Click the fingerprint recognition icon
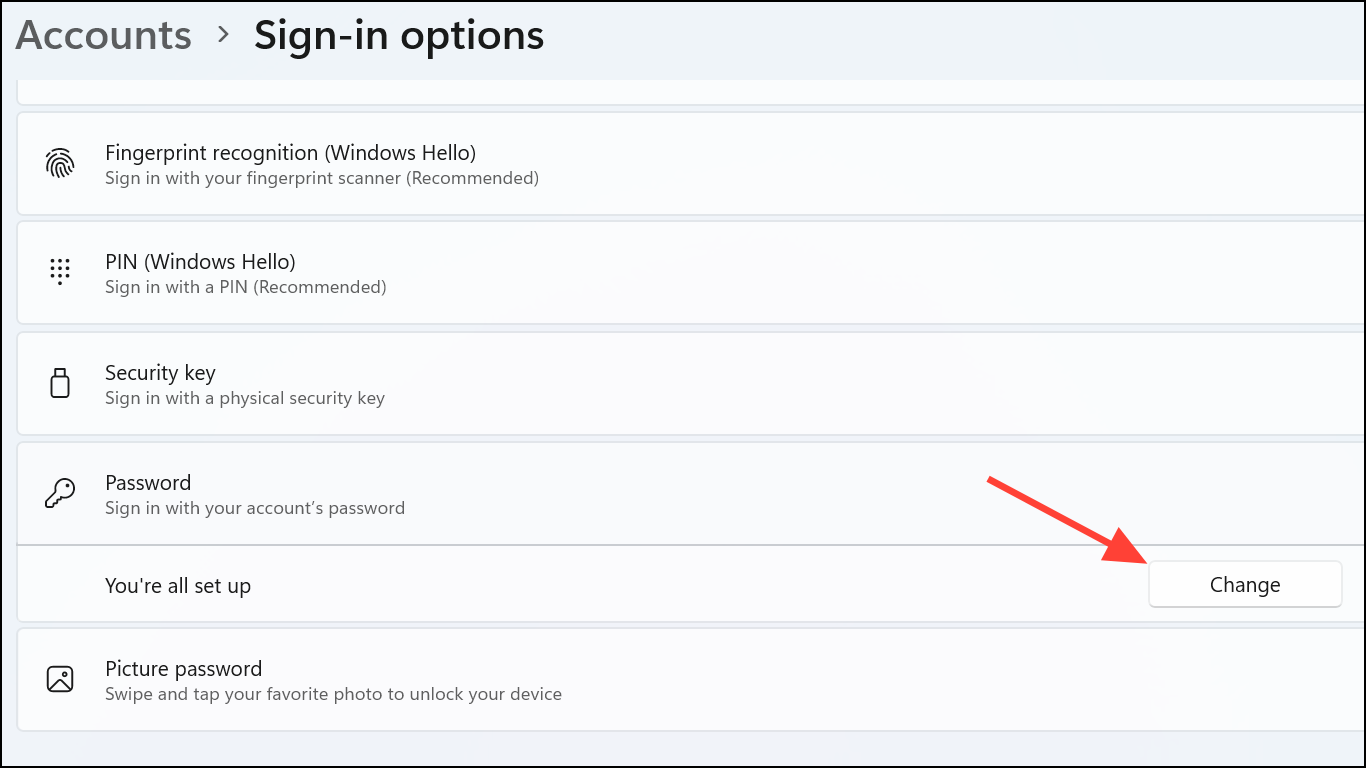This screenshot has width=1366, height=768. coord(60,163)
